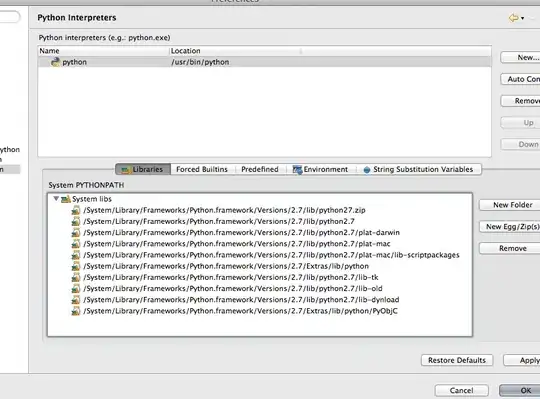The height and width of the screenshot is (399, 540).
Task: Click the Down button
Action: click(x=520, y=144)
